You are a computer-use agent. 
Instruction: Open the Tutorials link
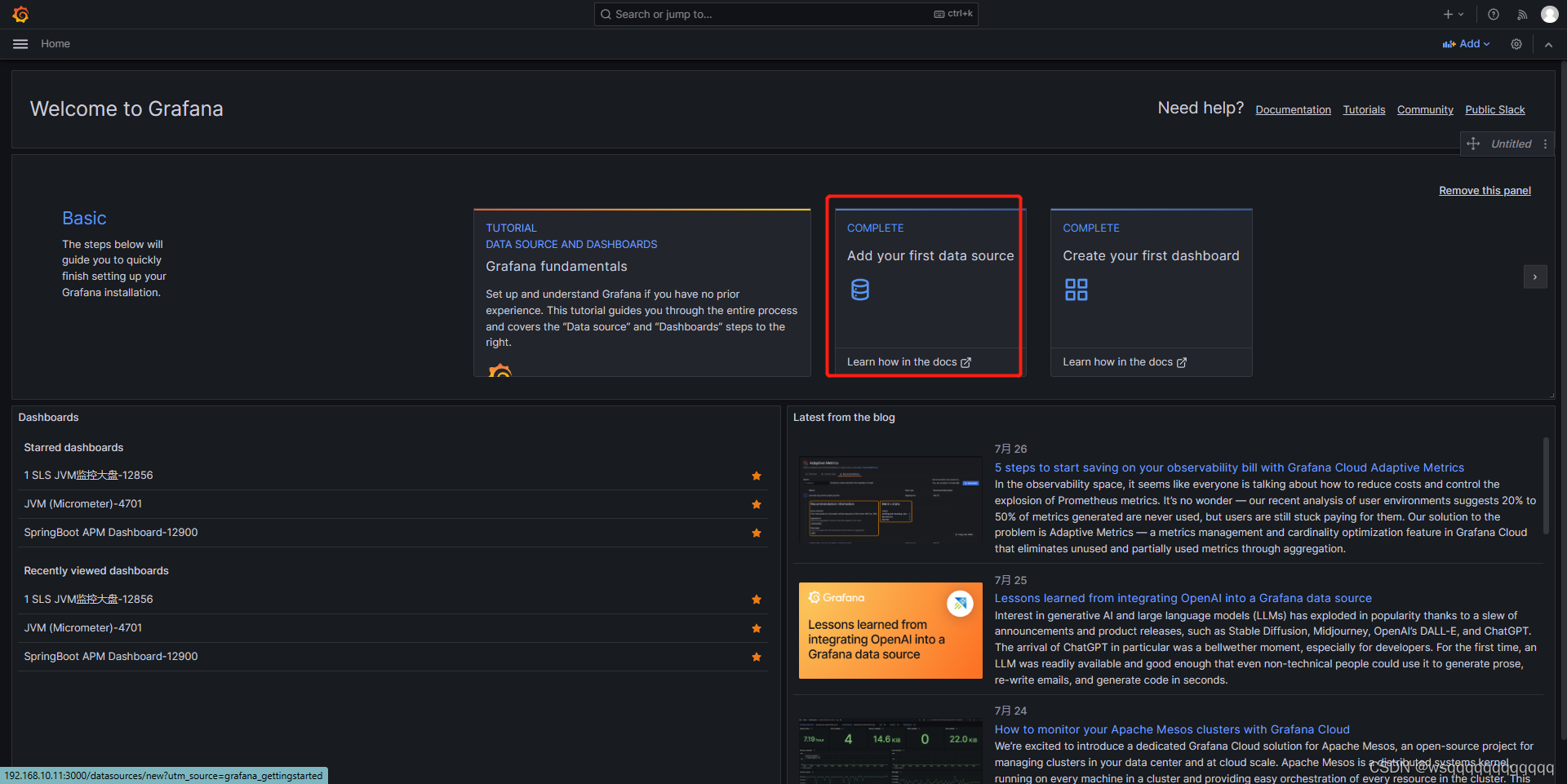point(1363,109)
